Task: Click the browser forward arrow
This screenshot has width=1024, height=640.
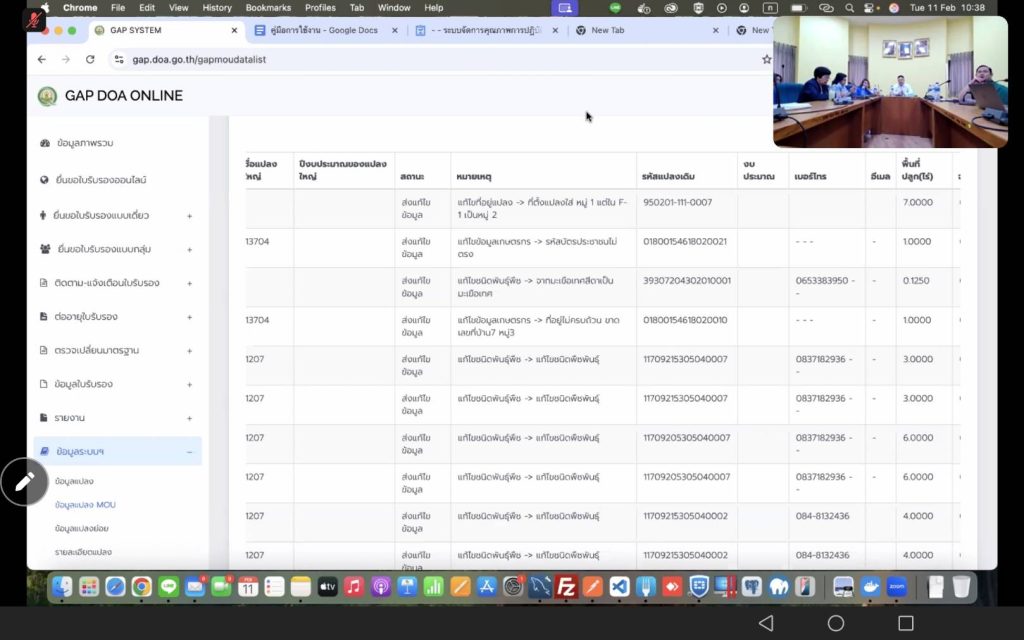Action: (66, 59)
